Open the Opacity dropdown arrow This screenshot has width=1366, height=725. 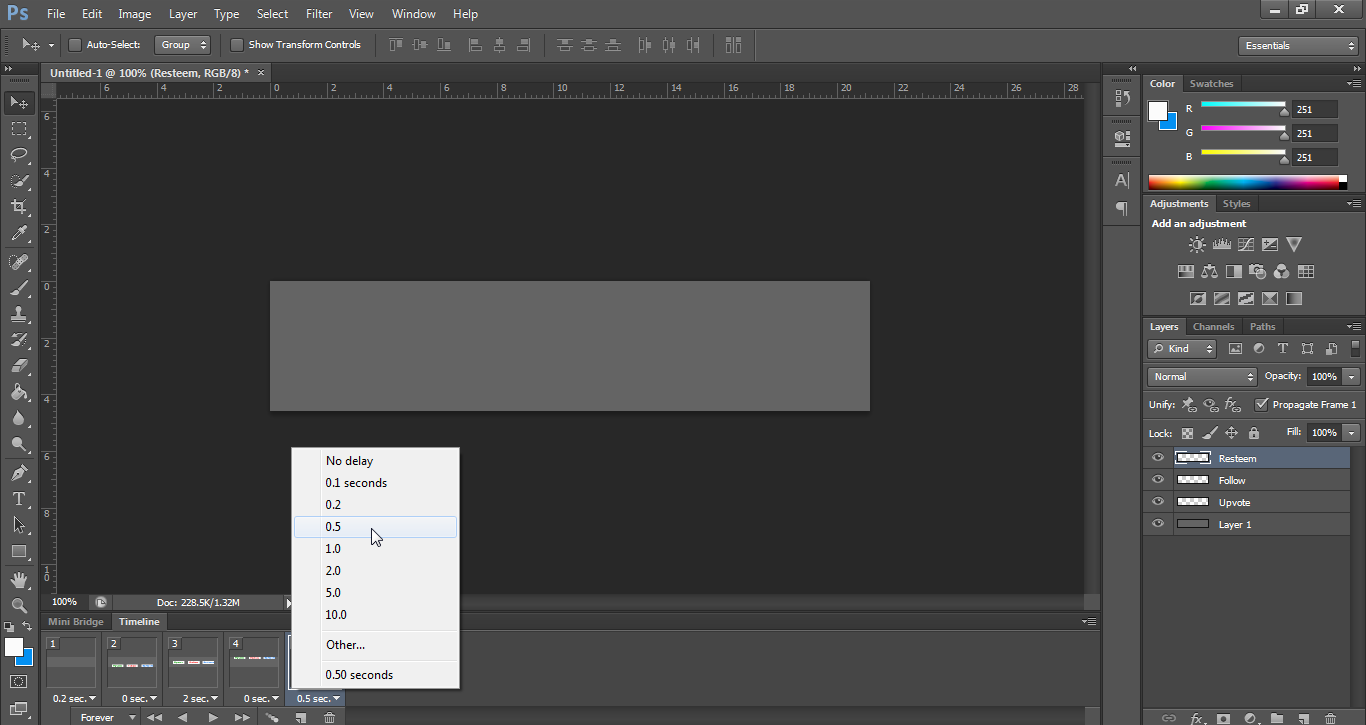point(1352,377)
